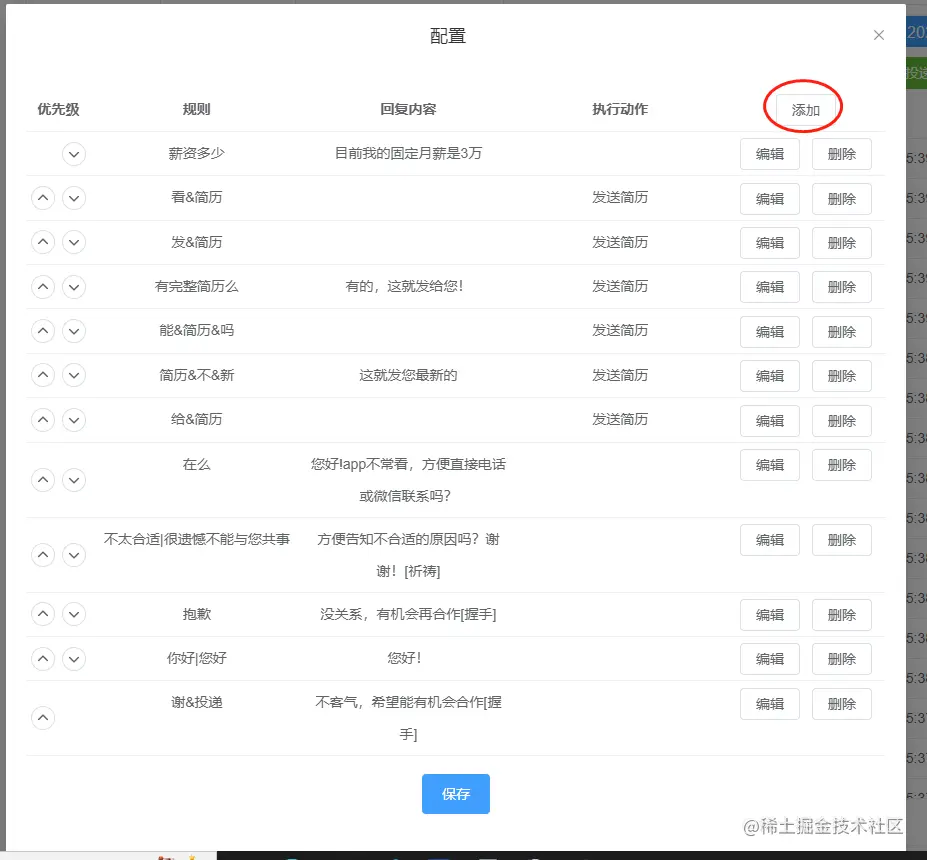
Task: Save the configuration with 保存
Action: (456, 794)
